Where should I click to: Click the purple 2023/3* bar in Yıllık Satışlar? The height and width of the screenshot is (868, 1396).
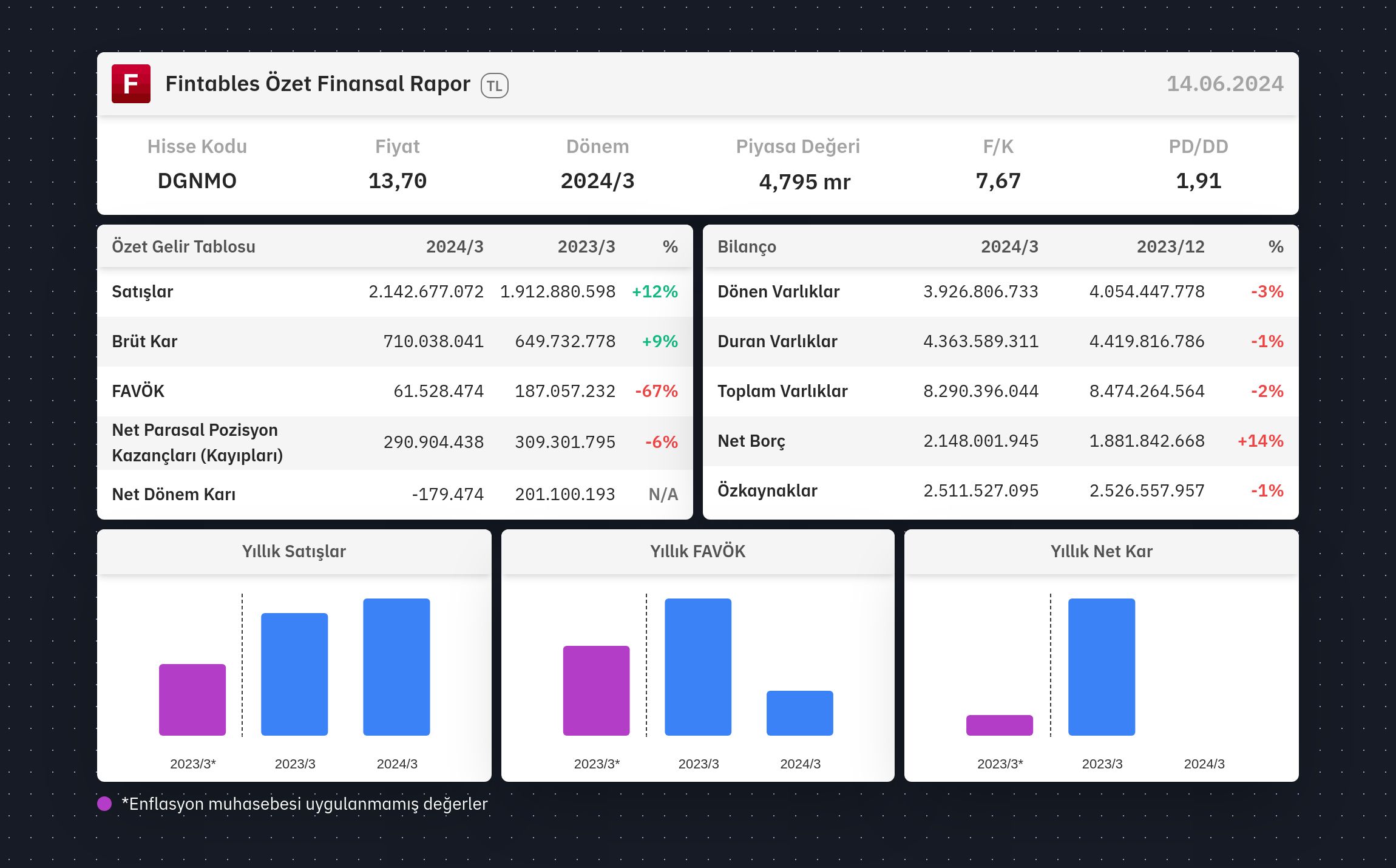pos(192,700)
